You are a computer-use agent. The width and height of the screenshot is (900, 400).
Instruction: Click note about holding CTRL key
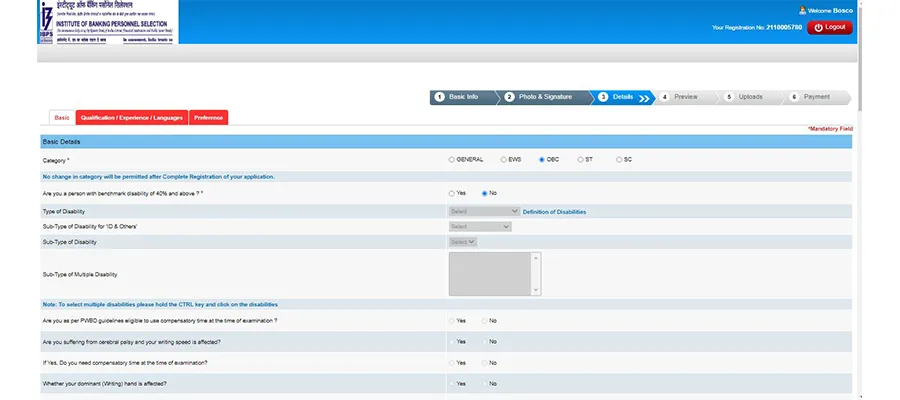(160, 305)
